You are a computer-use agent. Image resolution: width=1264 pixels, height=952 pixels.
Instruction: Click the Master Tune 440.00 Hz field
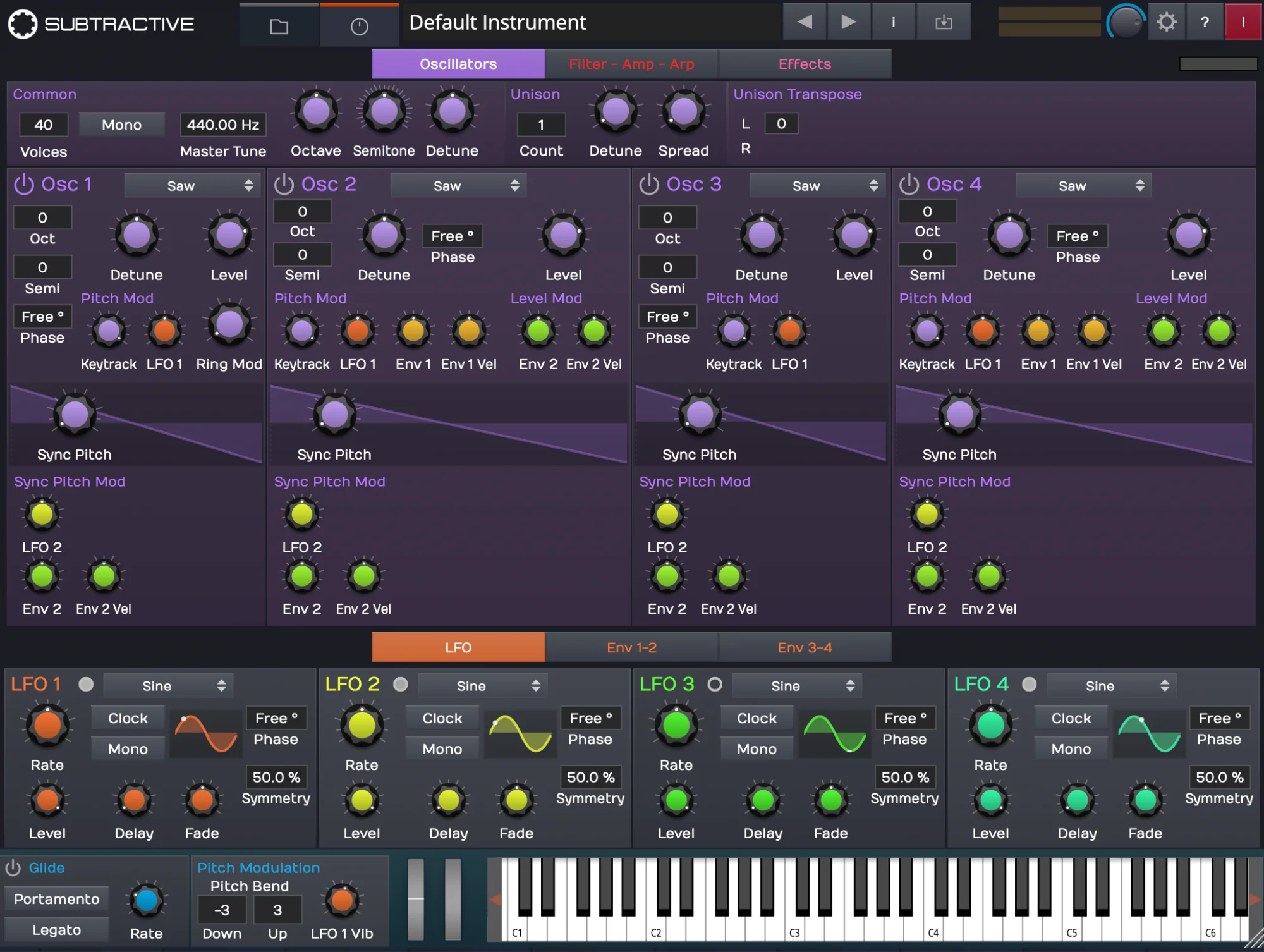[x=223, y=125]
